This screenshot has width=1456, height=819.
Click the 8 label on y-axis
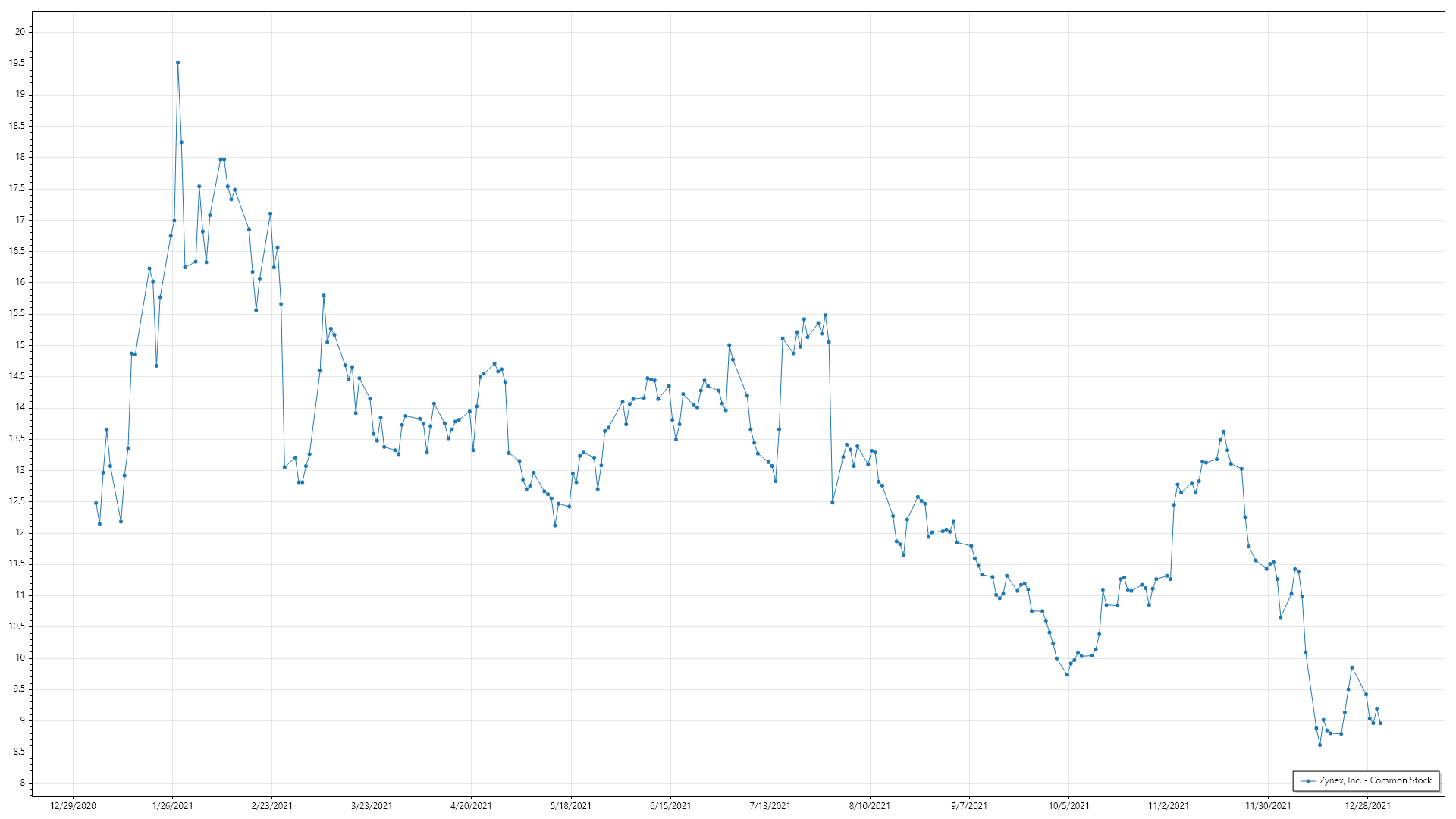(23, 783)
